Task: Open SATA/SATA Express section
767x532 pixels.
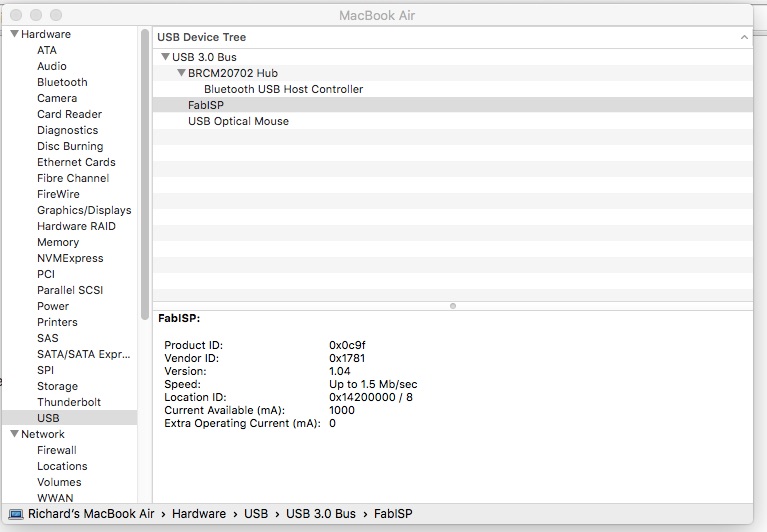Action: (84, 354)
